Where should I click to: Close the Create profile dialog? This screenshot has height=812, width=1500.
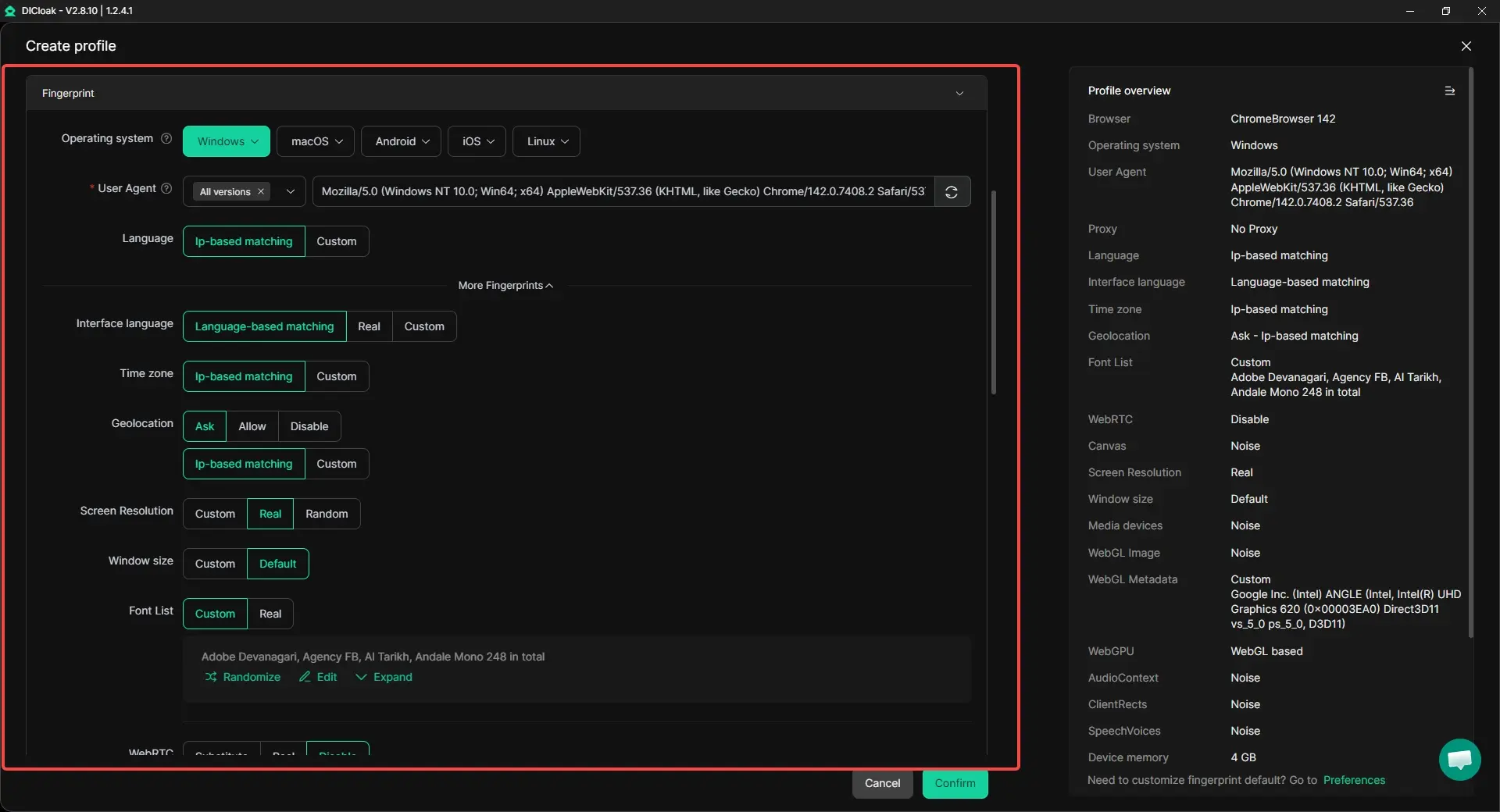pos(1466,47)
